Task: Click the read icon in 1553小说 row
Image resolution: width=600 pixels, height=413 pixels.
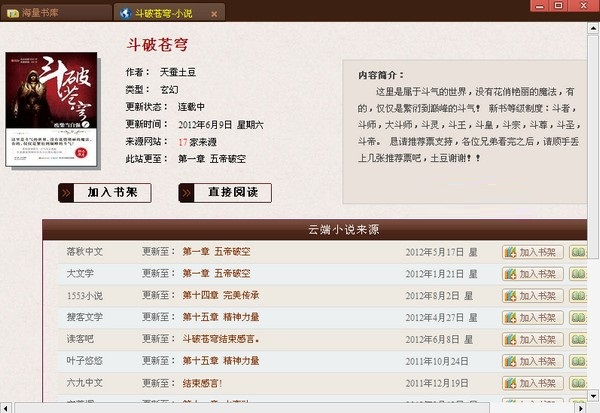Action: (578, 296)
